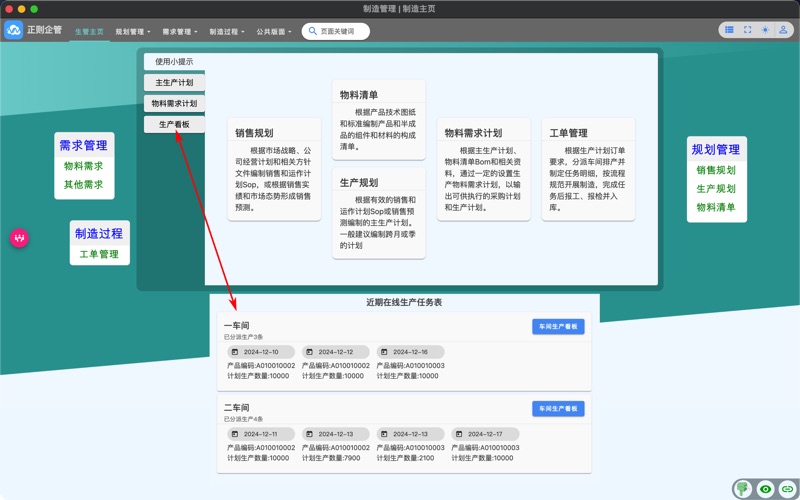The image size is (800, 500).
Task: Open the 工单管理 link under 制造过程
Action: click(99, 254)
